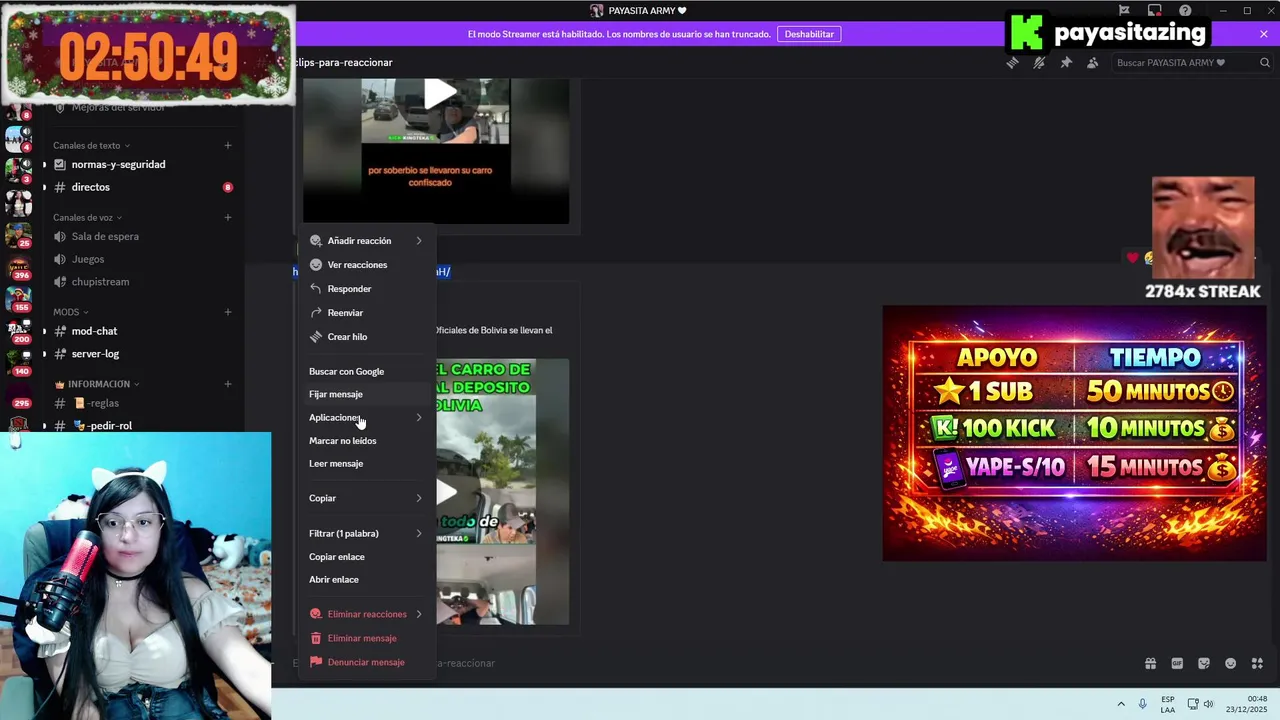
Task: Click the taskbar microphone icon
Action: (x=1142, y=704)
